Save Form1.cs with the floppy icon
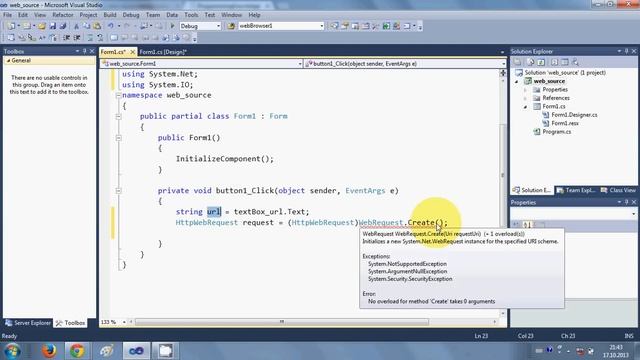 point(53,26)
